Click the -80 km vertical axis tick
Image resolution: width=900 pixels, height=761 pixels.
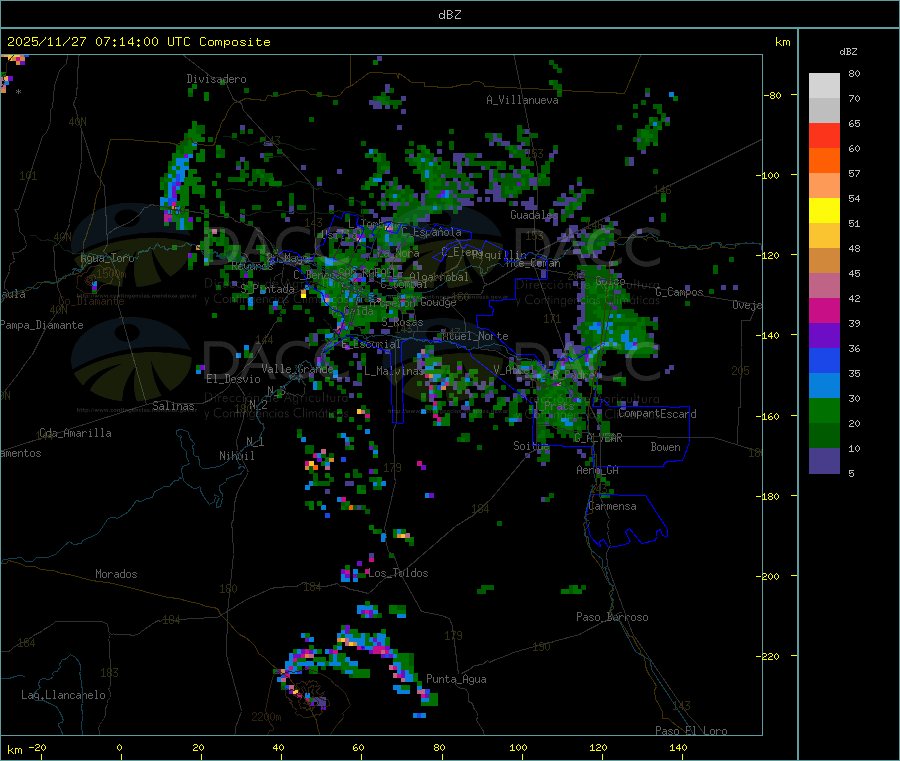(x=773, y=95)
